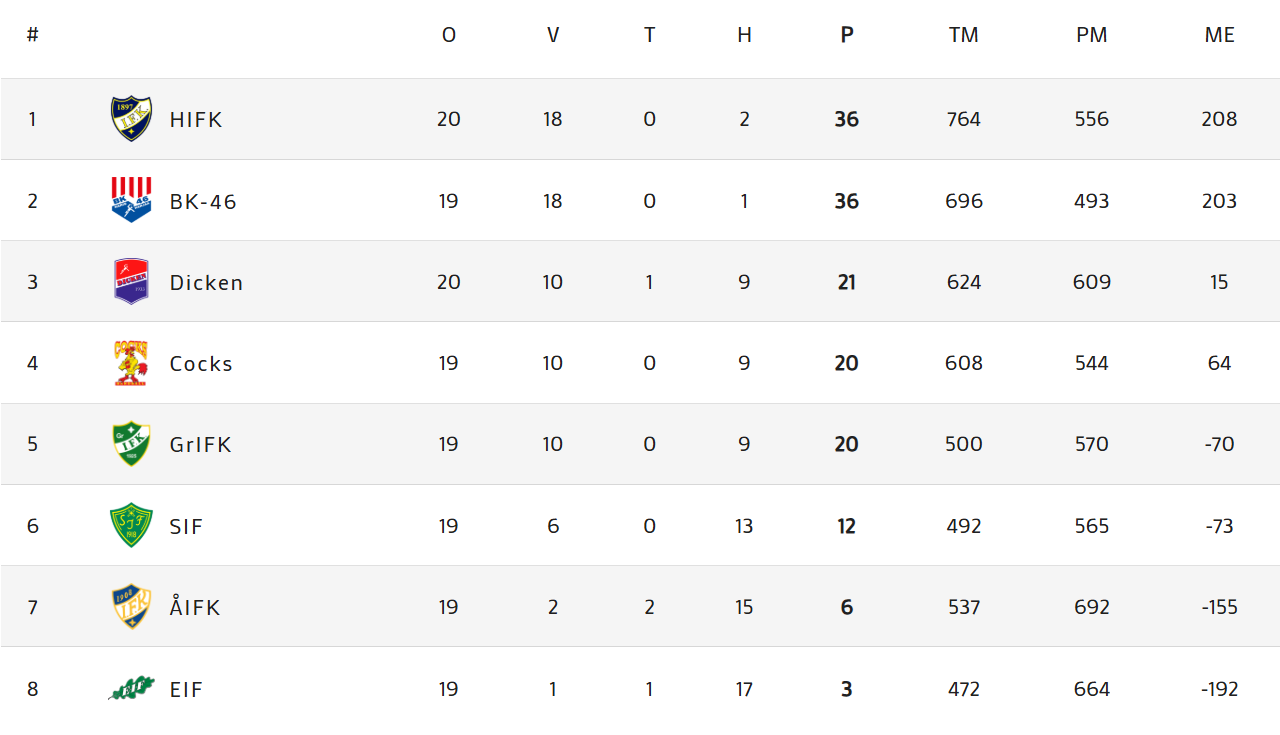Open the BK-46 team name link
The image size is (1280, 735).
[x=203, y=202]
